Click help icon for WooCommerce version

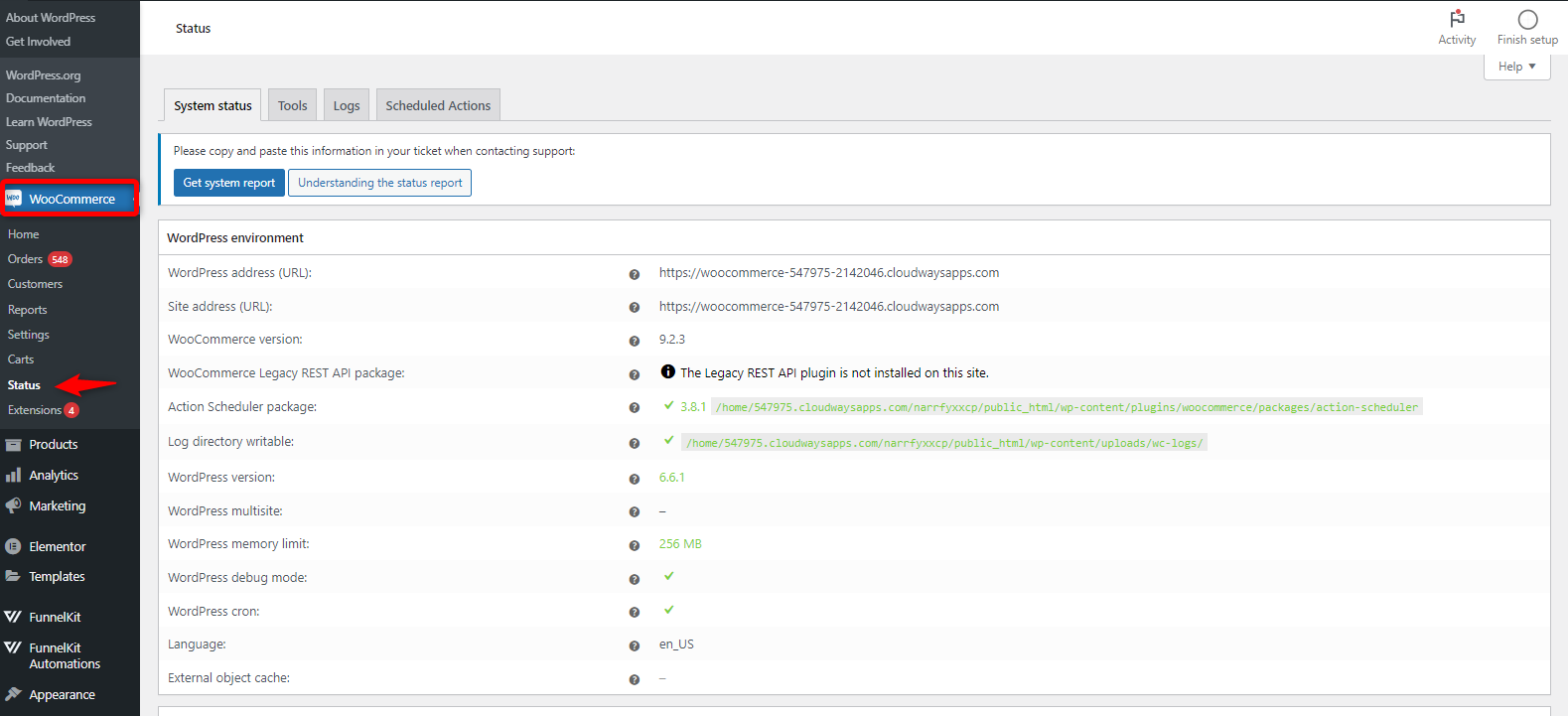[635, 341]
